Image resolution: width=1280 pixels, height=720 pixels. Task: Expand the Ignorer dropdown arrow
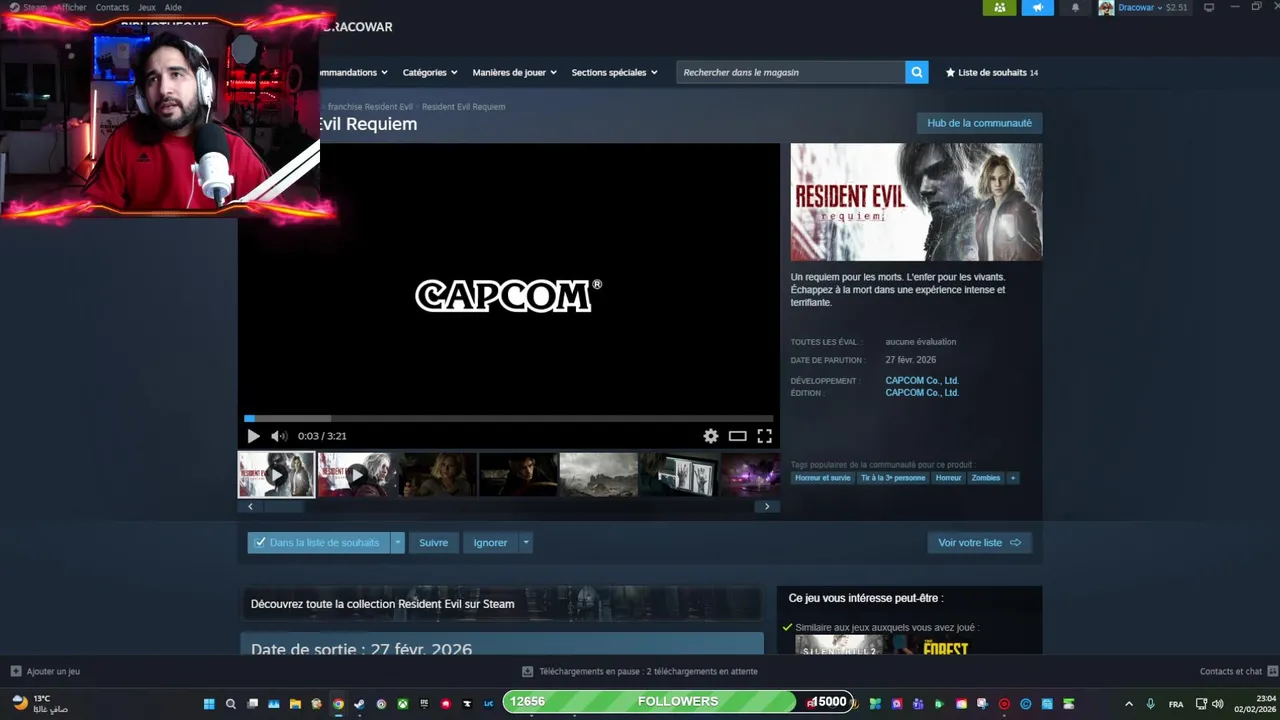525,542
